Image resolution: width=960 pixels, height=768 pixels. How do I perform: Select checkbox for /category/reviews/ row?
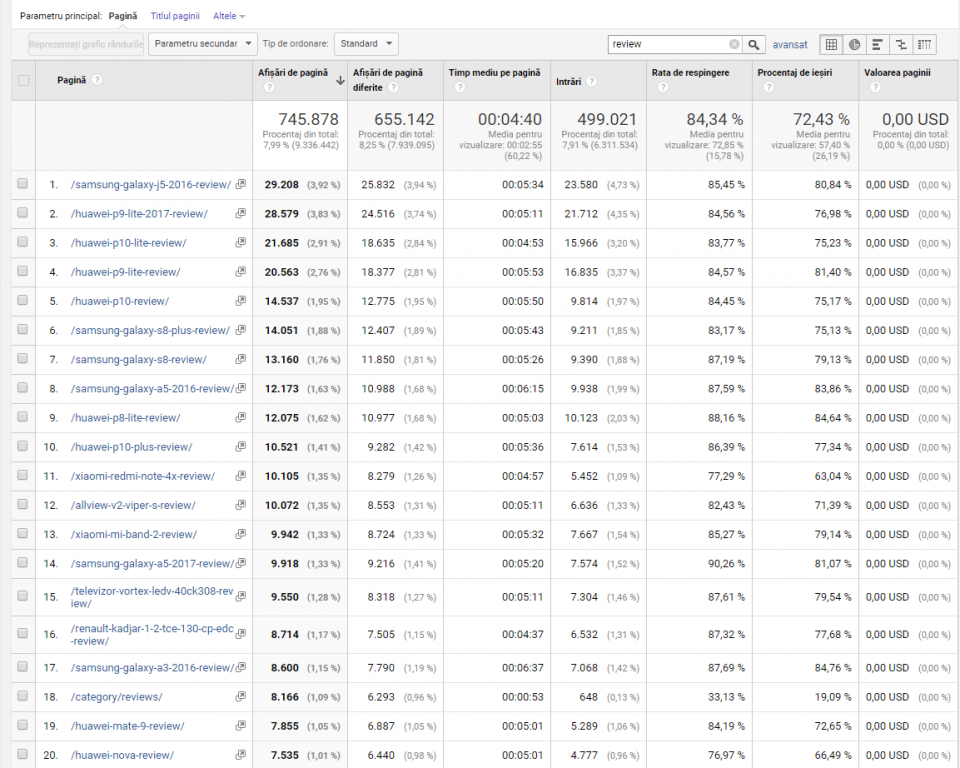pyautogui.click(x=23, y=696)
